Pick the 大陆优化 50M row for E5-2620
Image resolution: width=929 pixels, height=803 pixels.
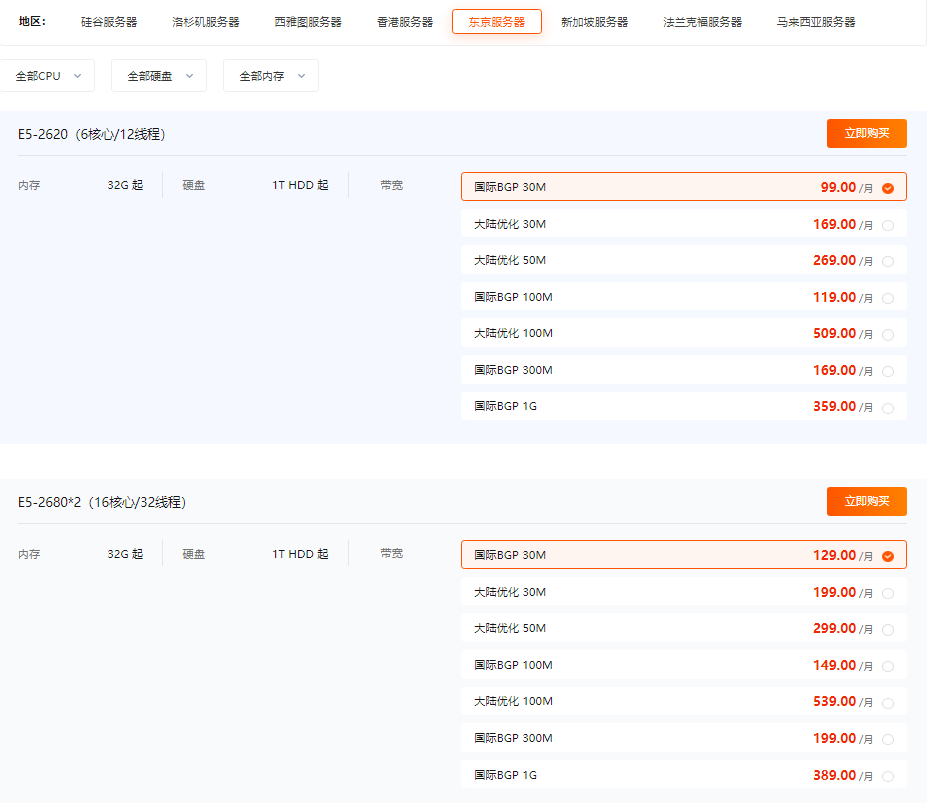(683, 260)
